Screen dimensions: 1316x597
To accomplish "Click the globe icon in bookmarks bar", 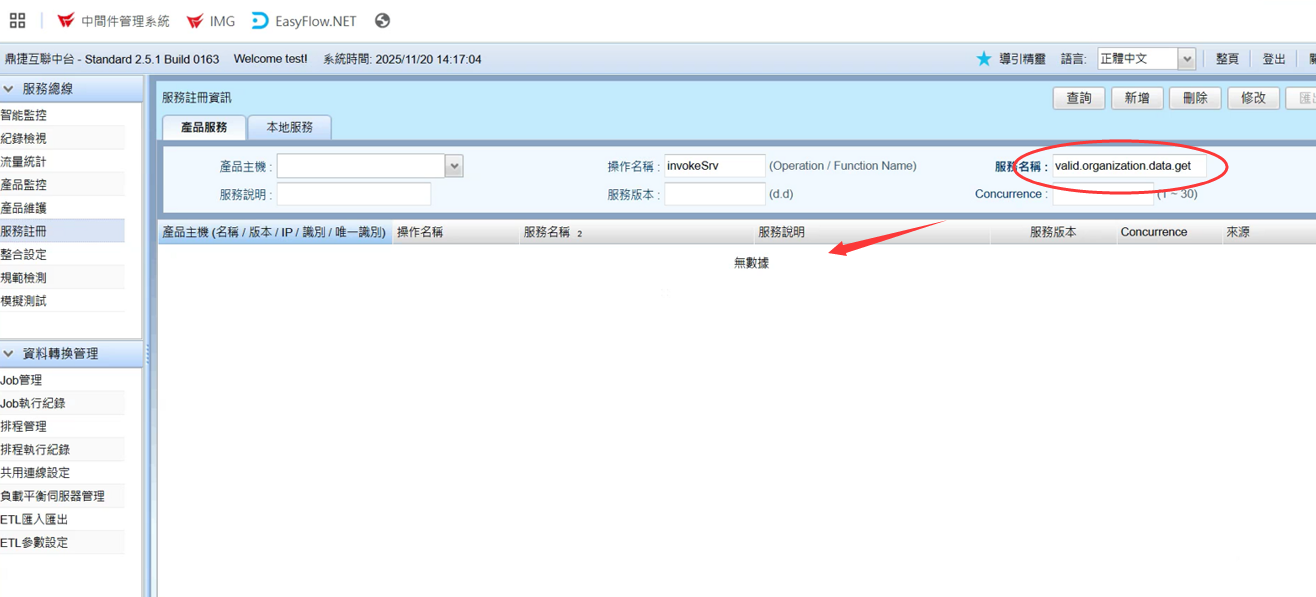I will [x=382, y=21].
